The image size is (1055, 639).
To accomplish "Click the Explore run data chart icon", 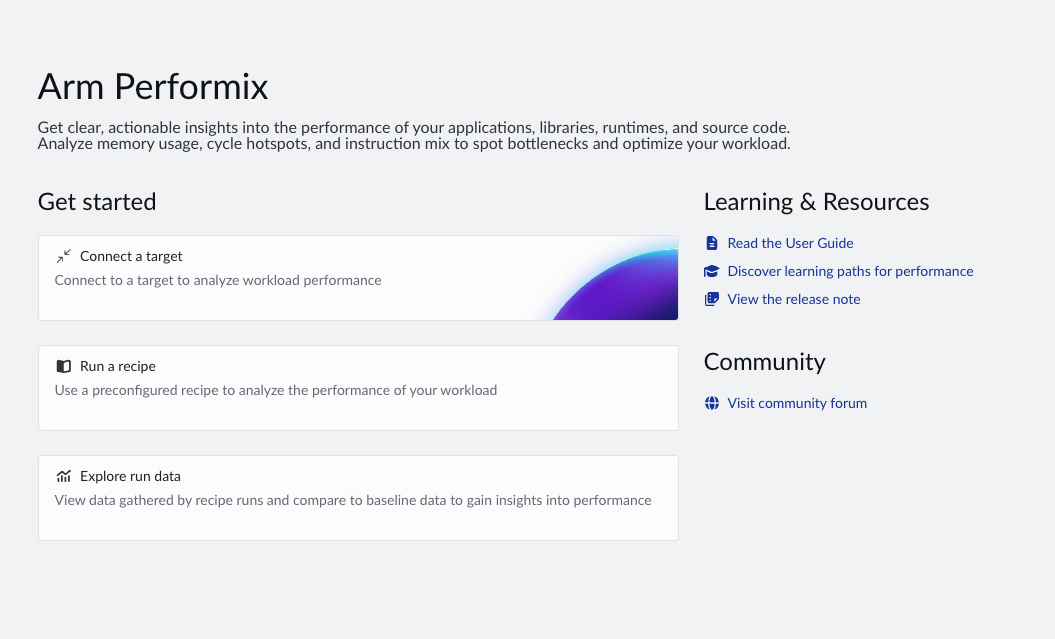I will tap(63, 476).
